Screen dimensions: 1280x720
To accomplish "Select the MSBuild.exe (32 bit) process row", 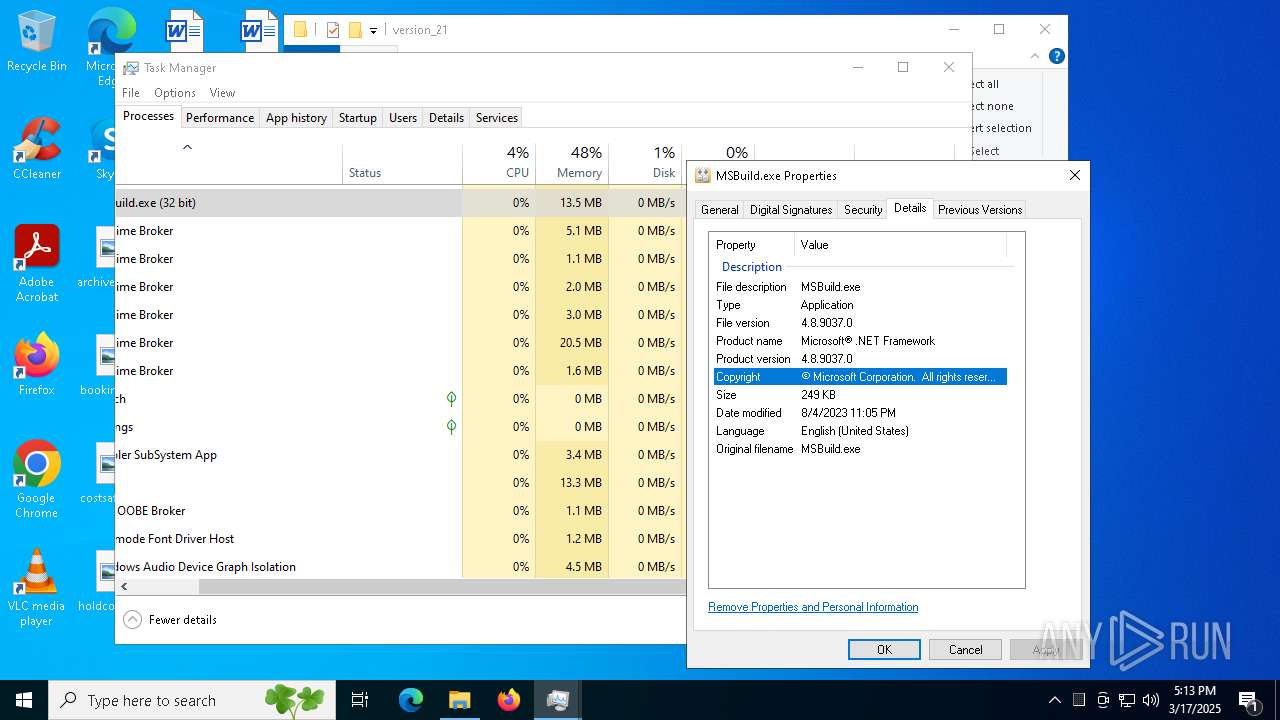I will [x=400, y=203].
